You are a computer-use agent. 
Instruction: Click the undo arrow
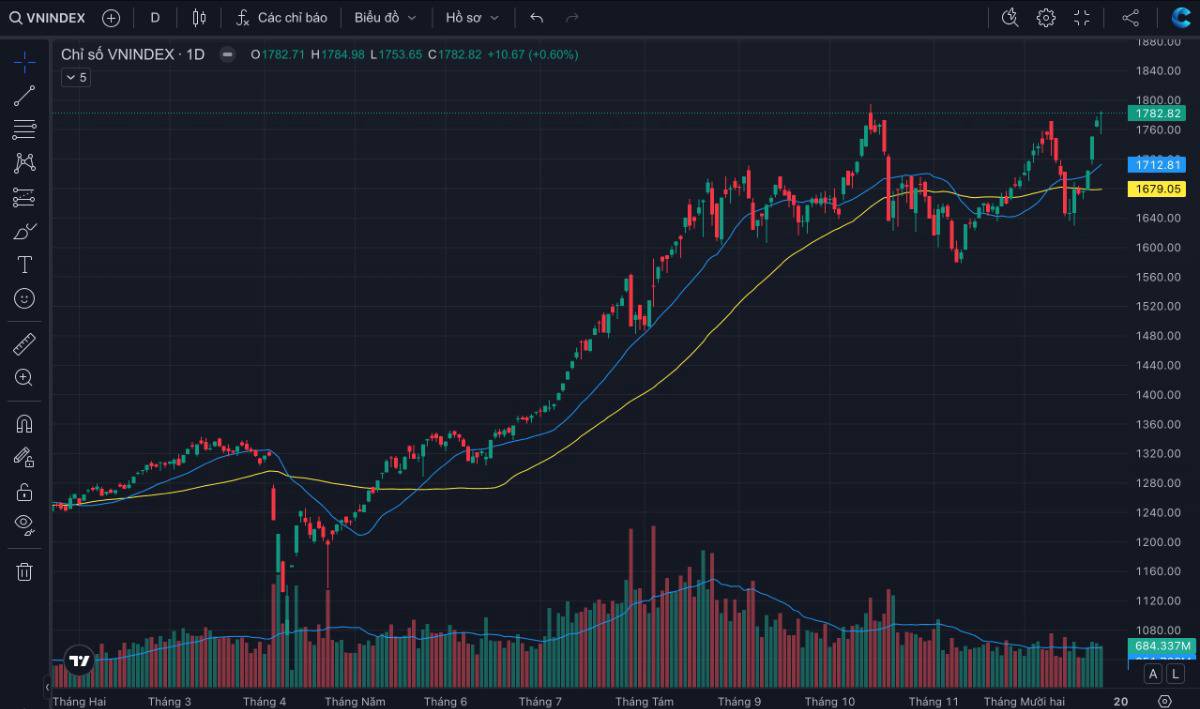pos(537,17)
